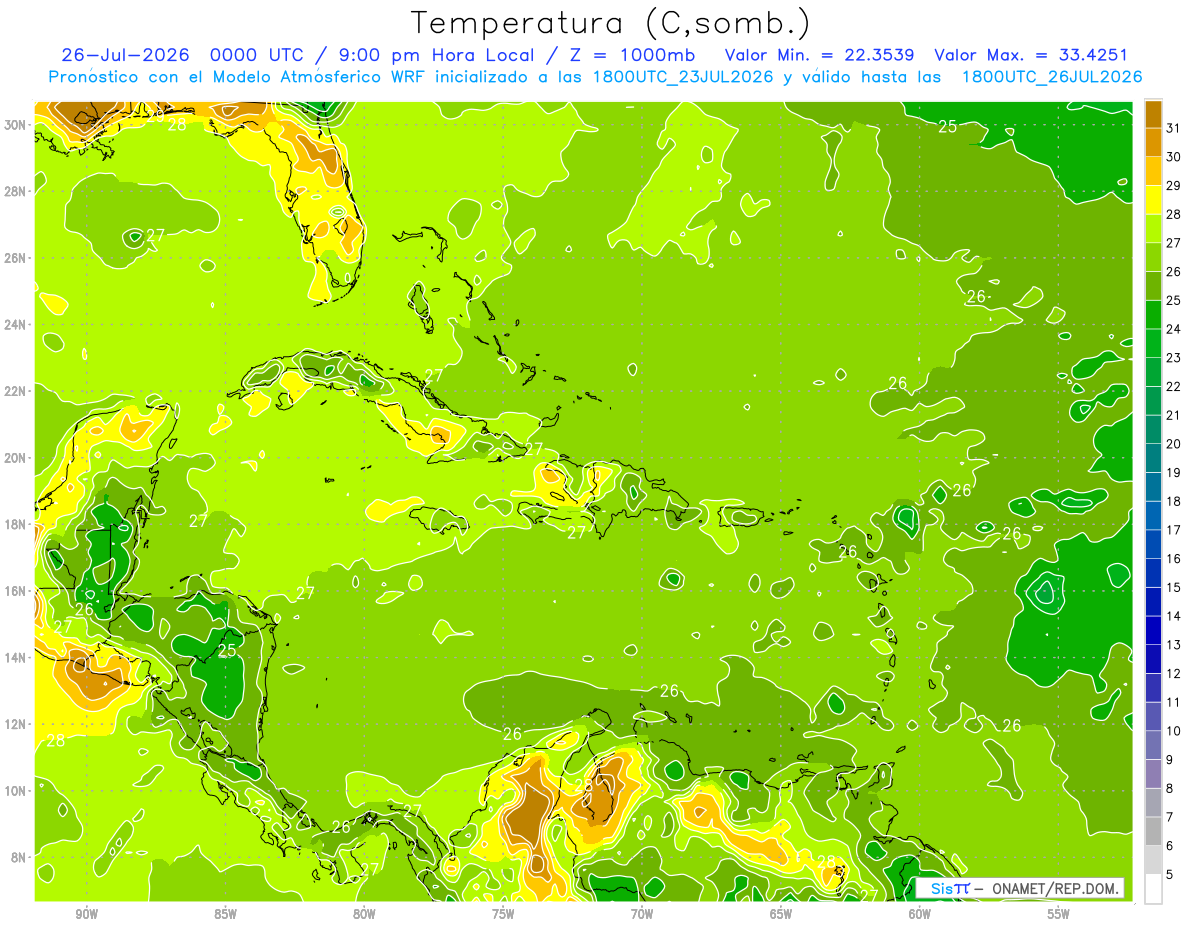The image size is (1200, 927).
Task: Select the date text '26-Jul-2026'
Action: tap(127, 55)
